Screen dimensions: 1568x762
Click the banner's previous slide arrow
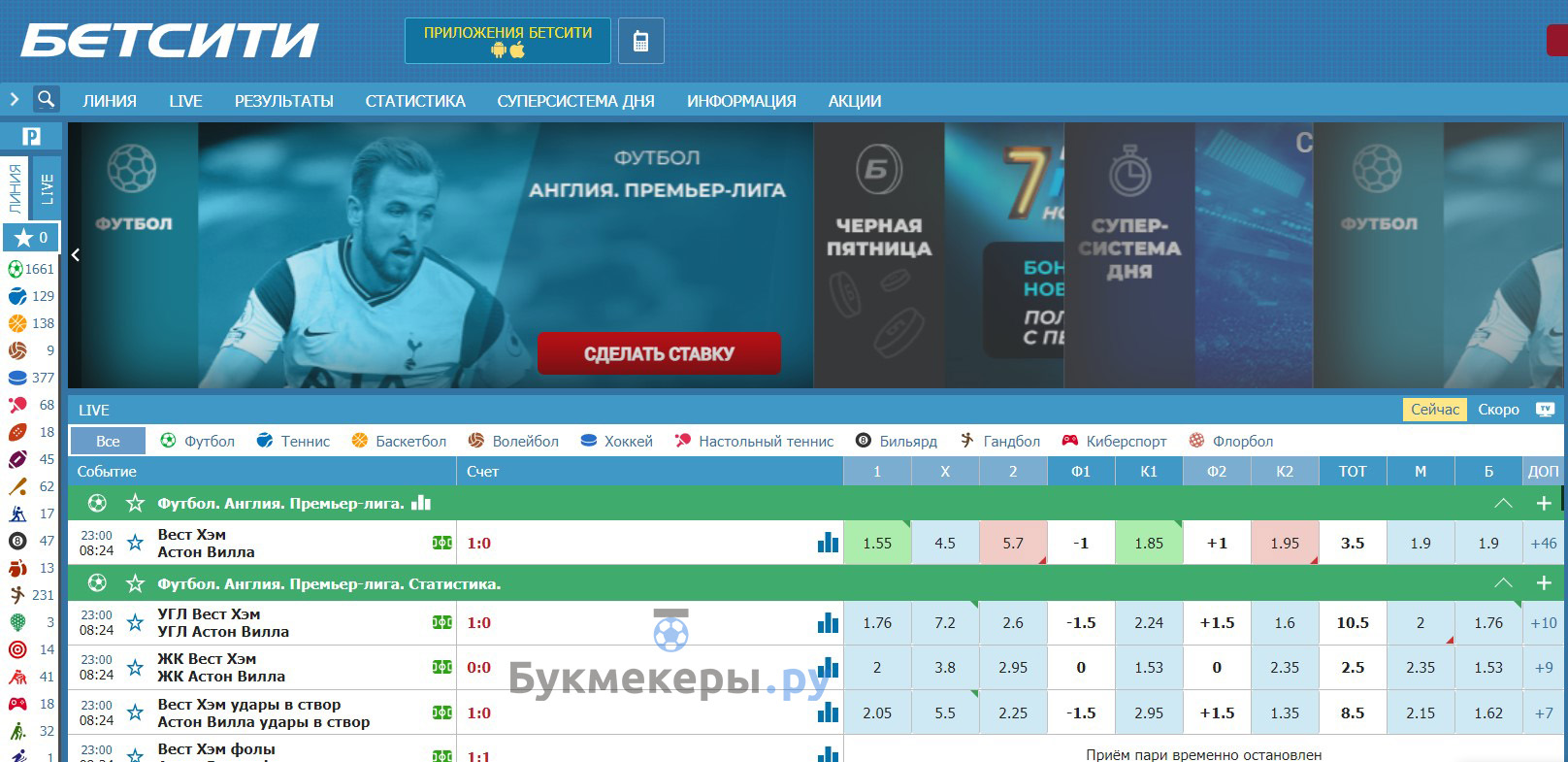[75, 255]
